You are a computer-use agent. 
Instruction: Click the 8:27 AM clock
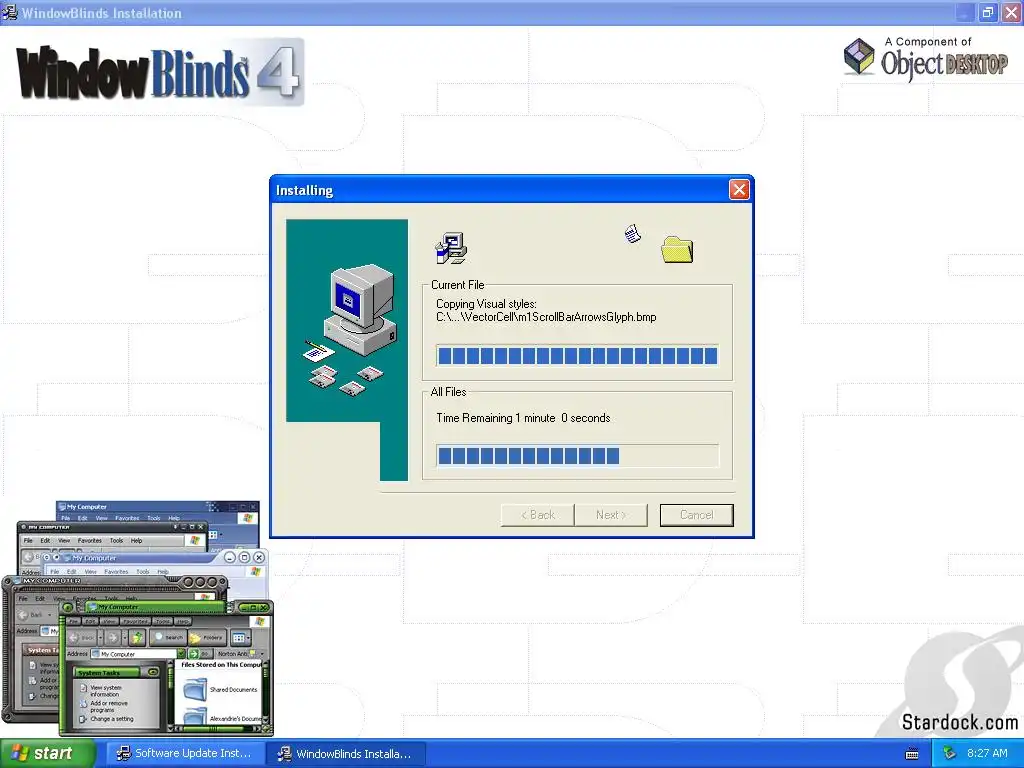(x=987, y=753)
